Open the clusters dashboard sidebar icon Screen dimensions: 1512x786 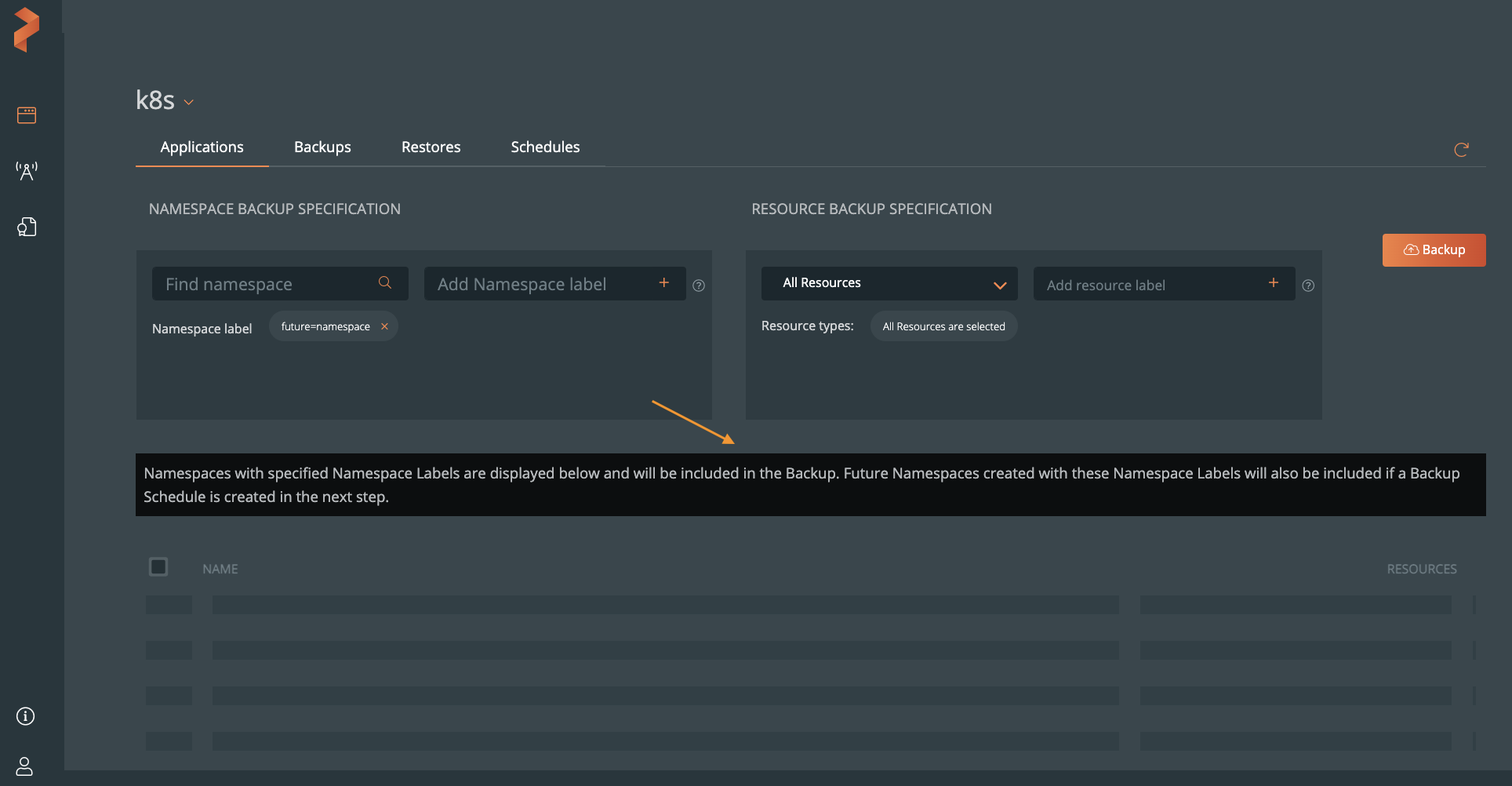(27, 115)
